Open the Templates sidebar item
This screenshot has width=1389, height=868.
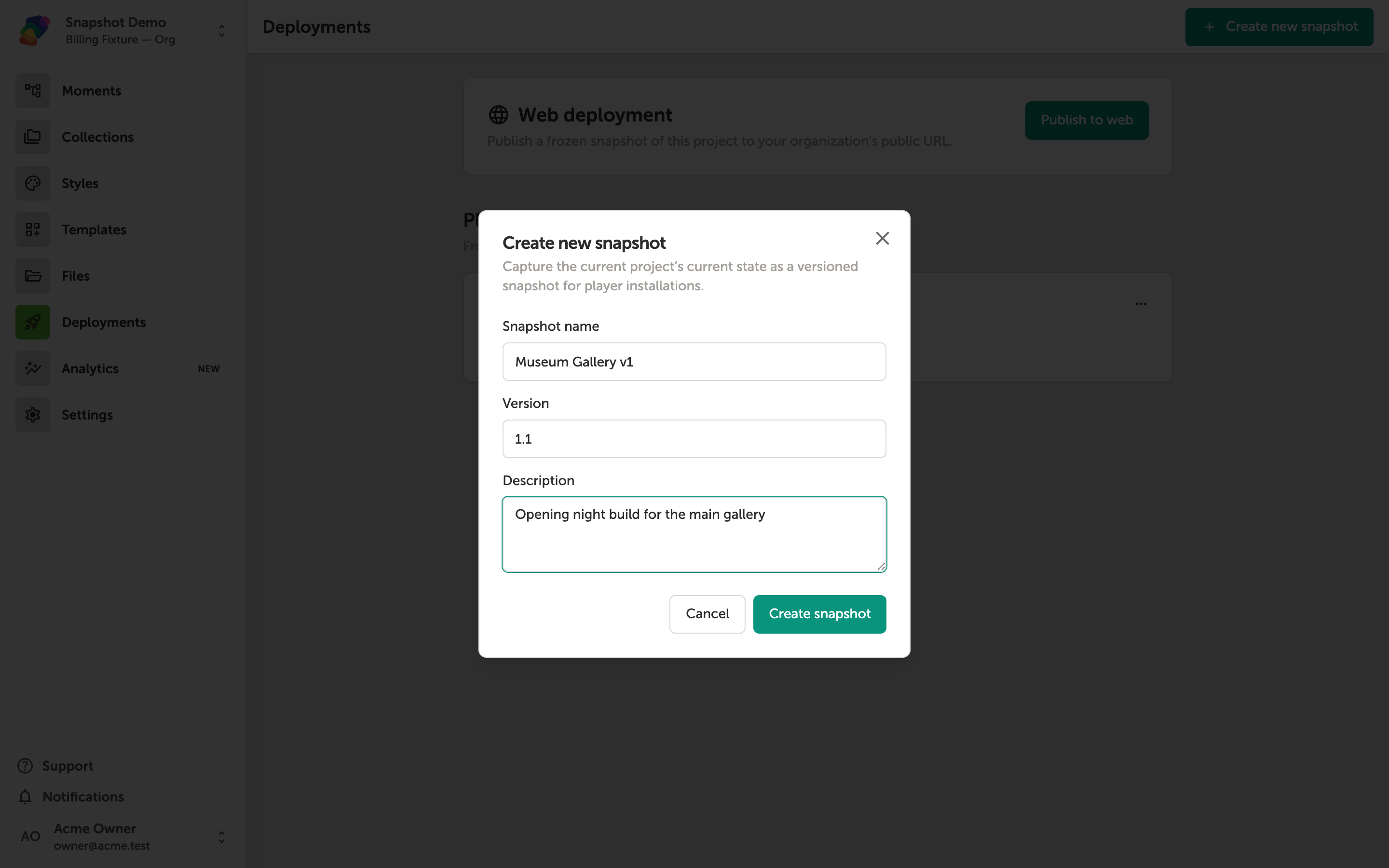coord(123,230)
